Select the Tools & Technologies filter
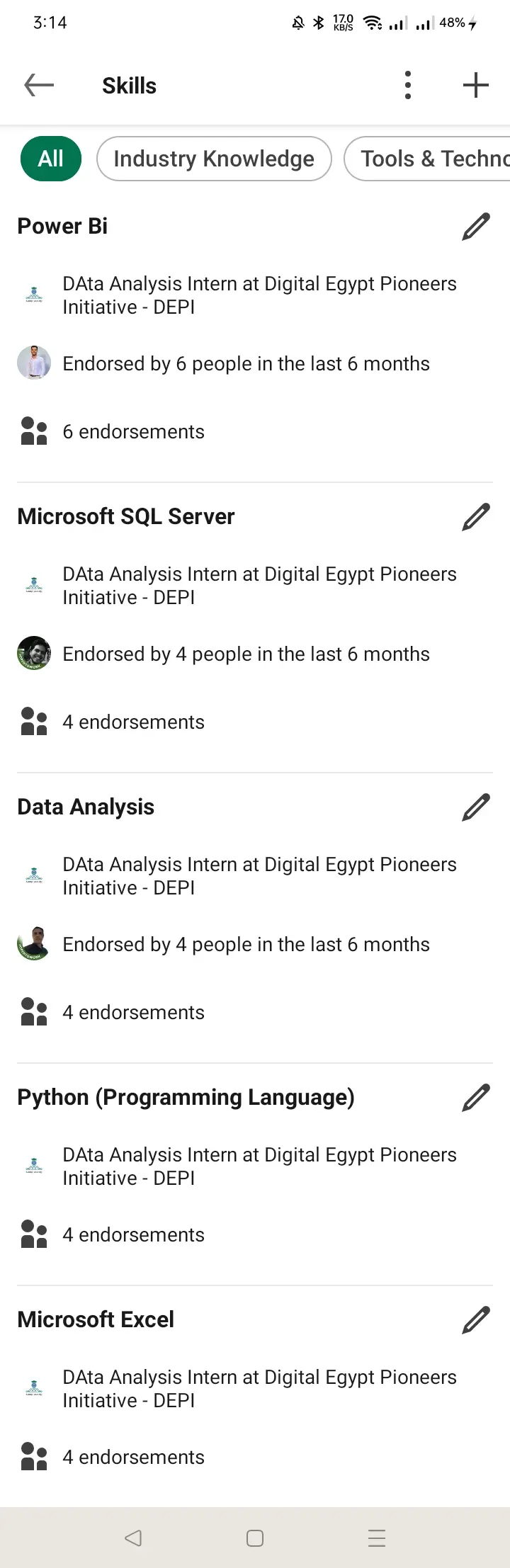The height and width of the screenshot is (1568, 510). 432,159
